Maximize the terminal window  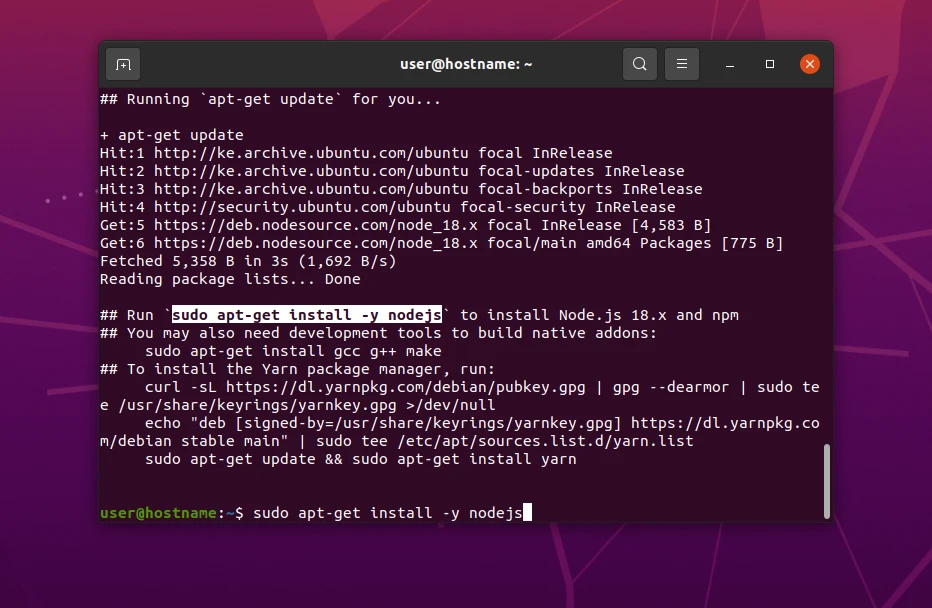(770, 64)
